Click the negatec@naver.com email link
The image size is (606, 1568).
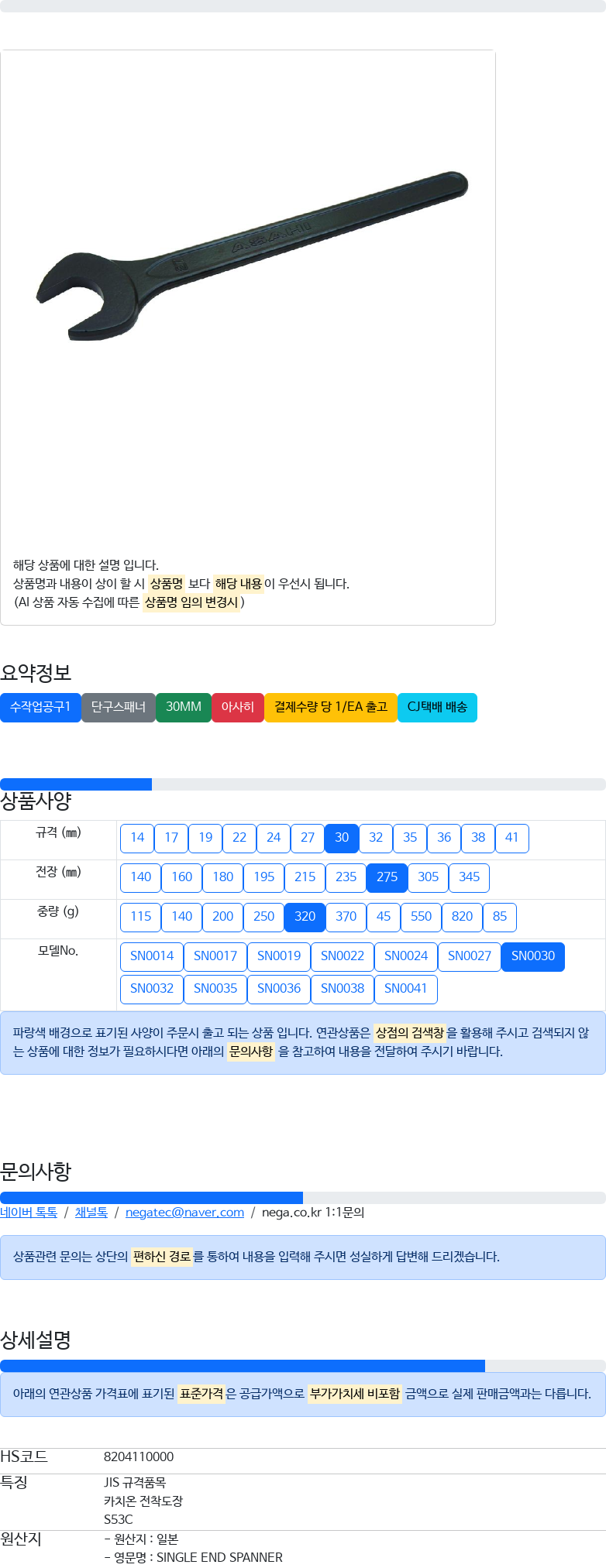click(x=184, y=1213)
